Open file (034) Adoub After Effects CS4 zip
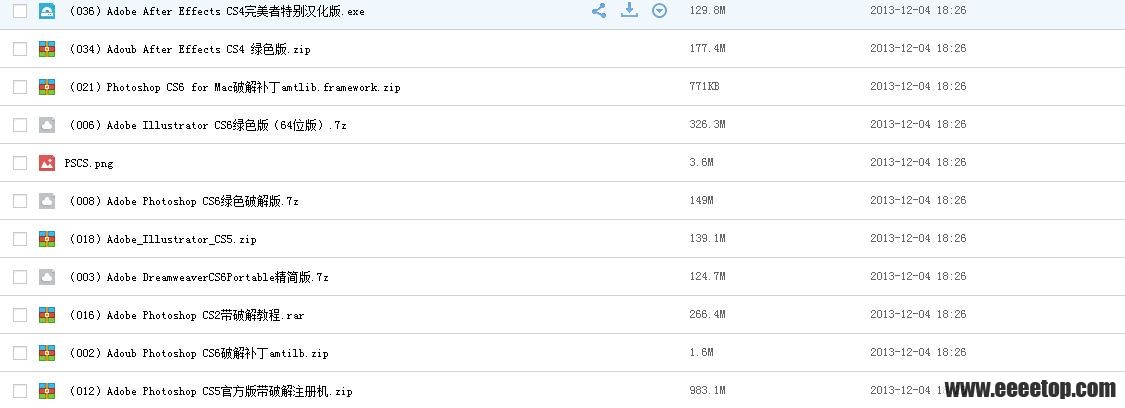Screen dimensions: 1125x408 189,49
